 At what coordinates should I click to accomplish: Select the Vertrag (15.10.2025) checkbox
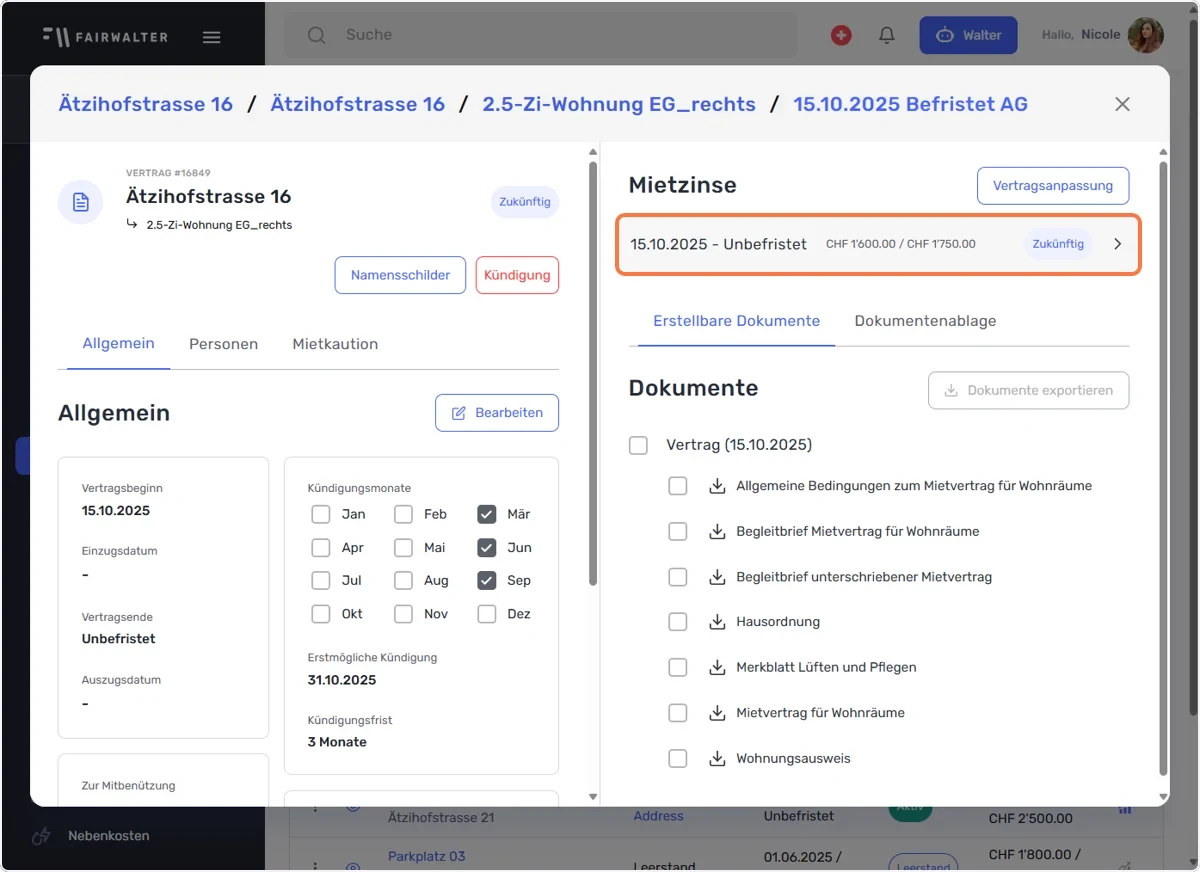point(638,445)
